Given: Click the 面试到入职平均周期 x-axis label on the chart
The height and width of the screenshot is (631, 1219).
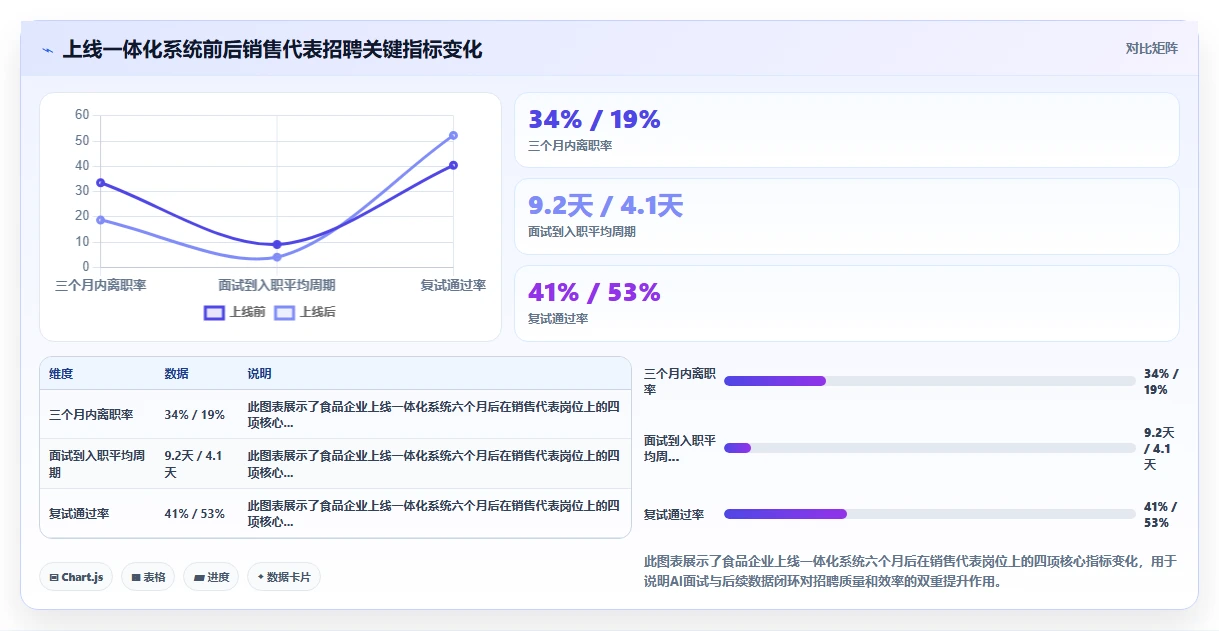Looking at the screenshot, I should (277, 285).
